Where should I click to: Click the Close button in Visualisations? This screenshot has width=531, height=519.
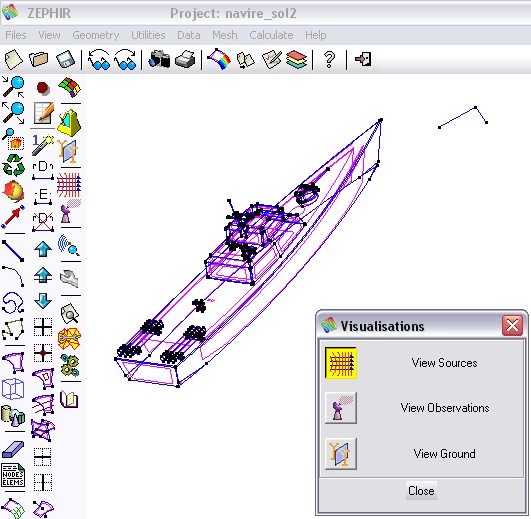point(421,491)
